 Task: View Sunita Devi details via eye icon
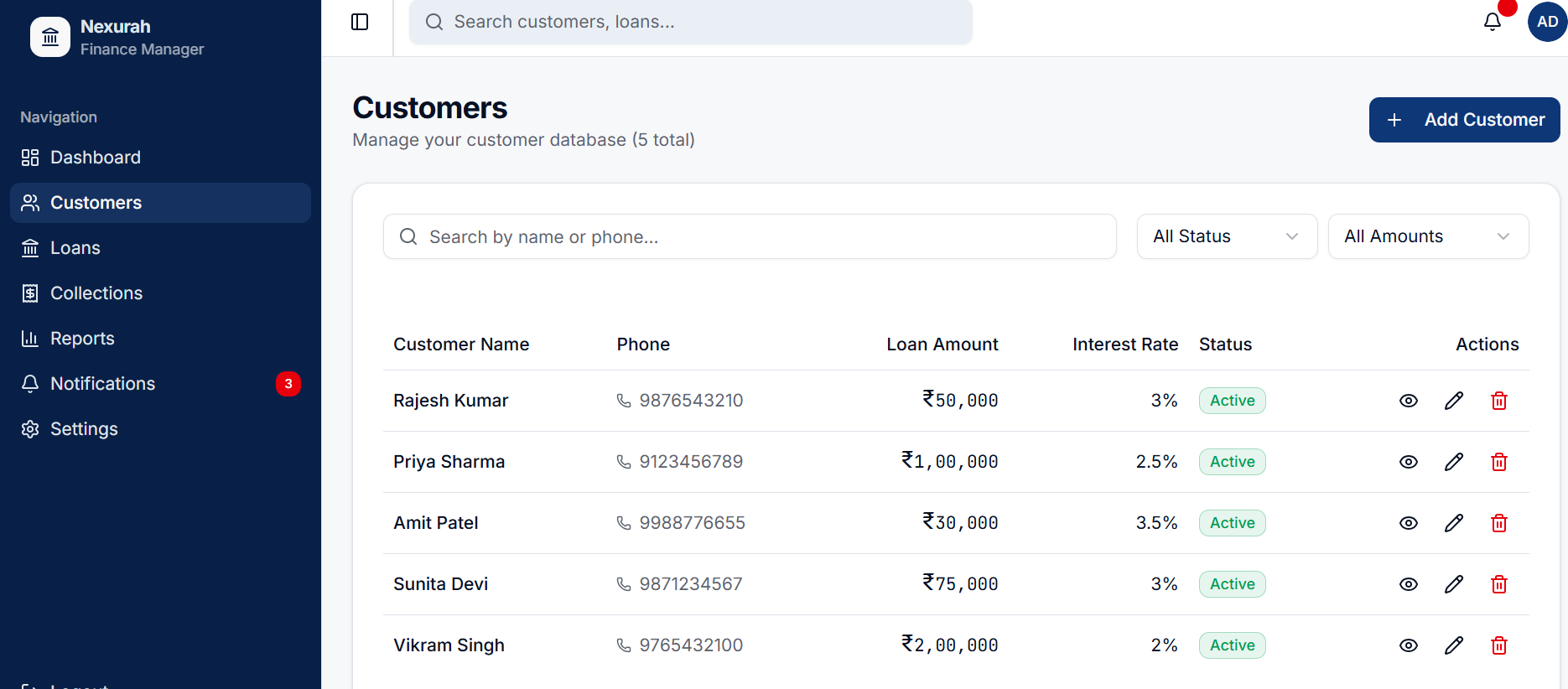[1409, 584]
